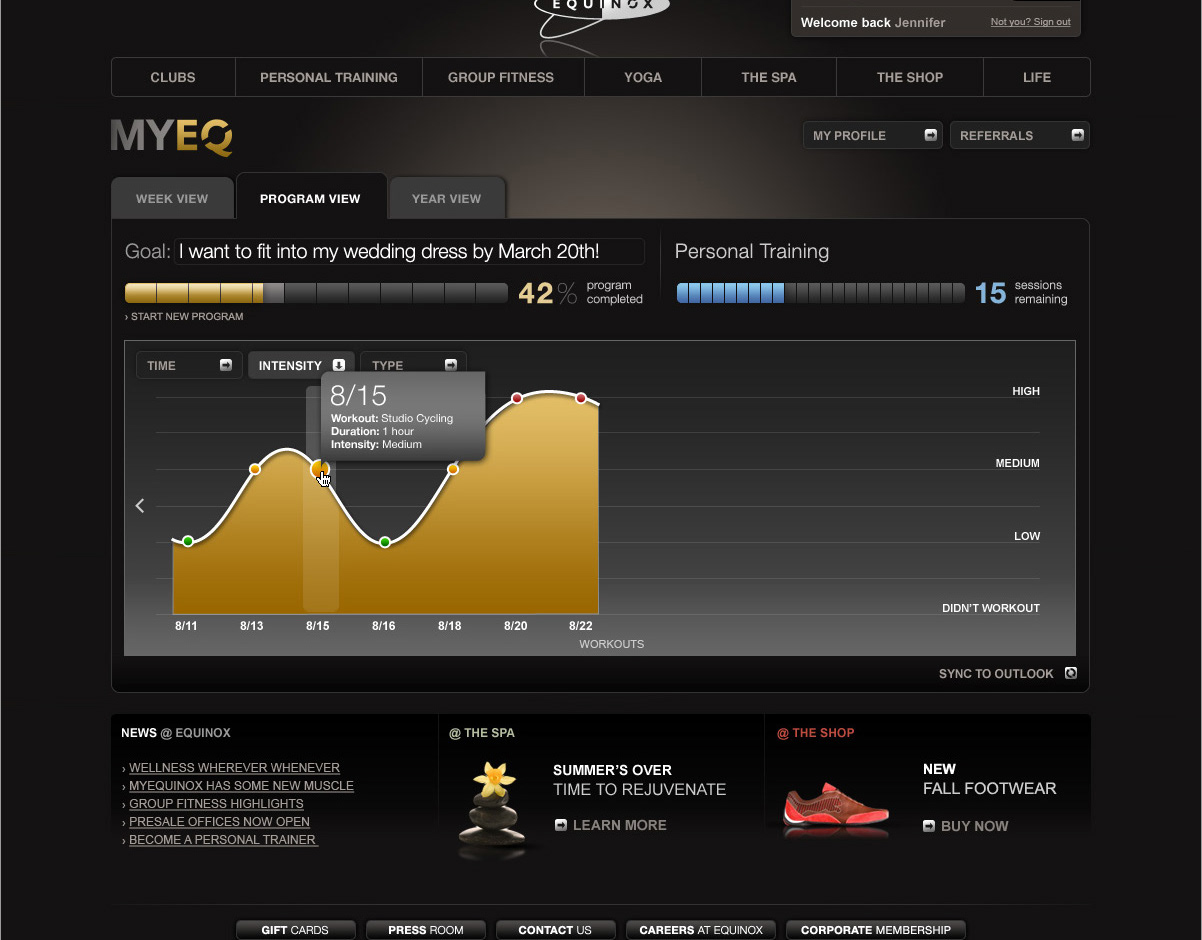The image size is (1202, 940).
Task: Open the Clubs menu
Action: coord(173,77)
